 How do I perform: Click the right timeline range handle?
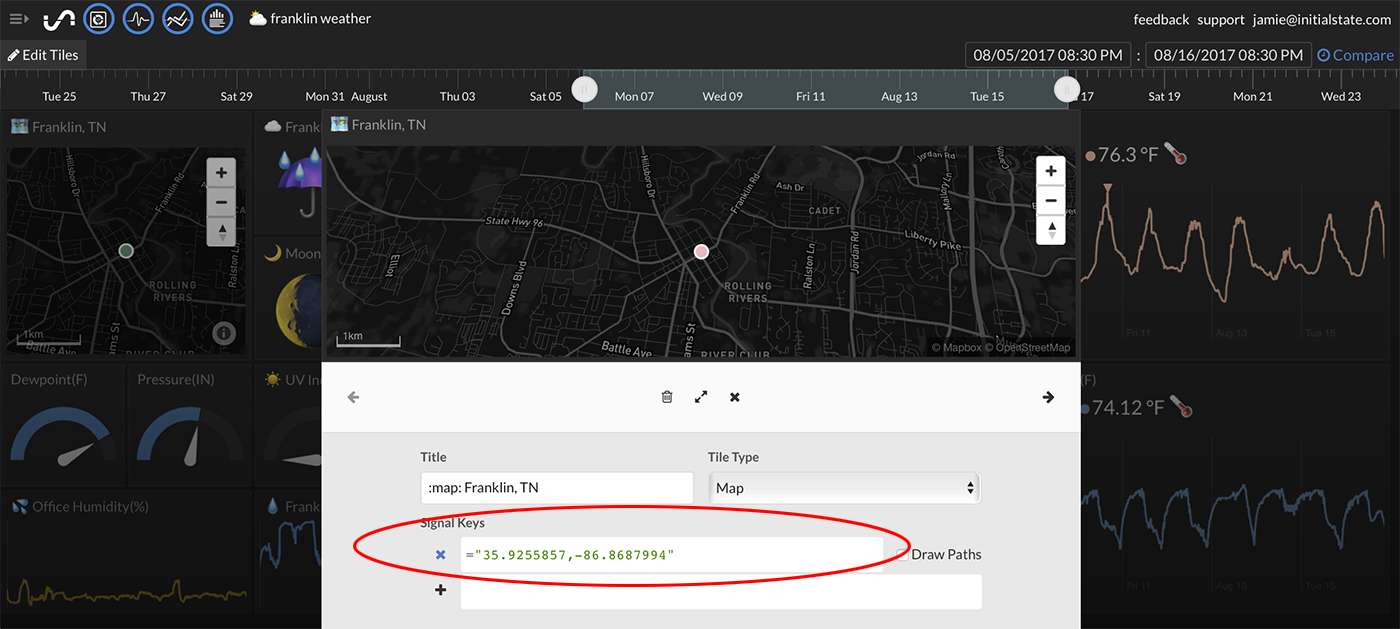tap(1066, 90)
